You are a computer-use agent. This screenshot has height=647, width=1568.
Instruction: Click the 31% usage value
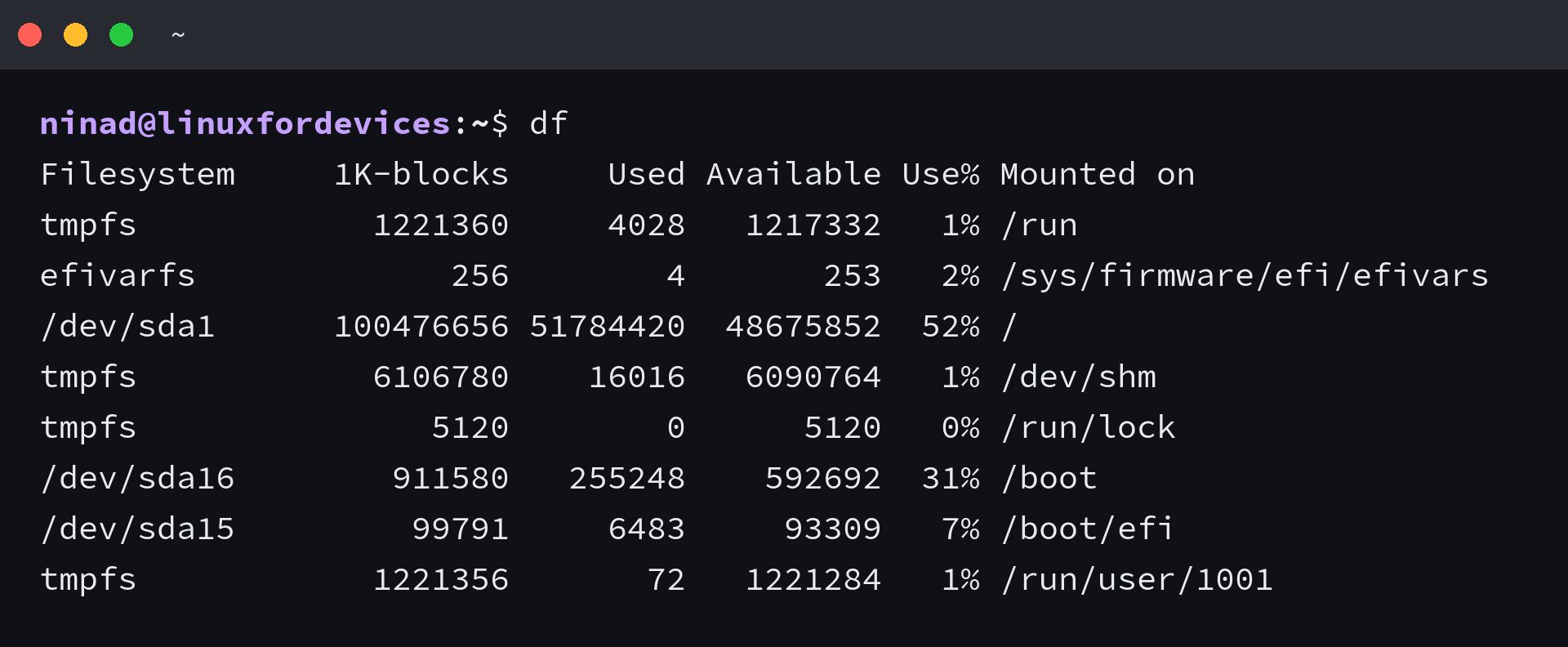pyautogui.click(x=951, y=478)
